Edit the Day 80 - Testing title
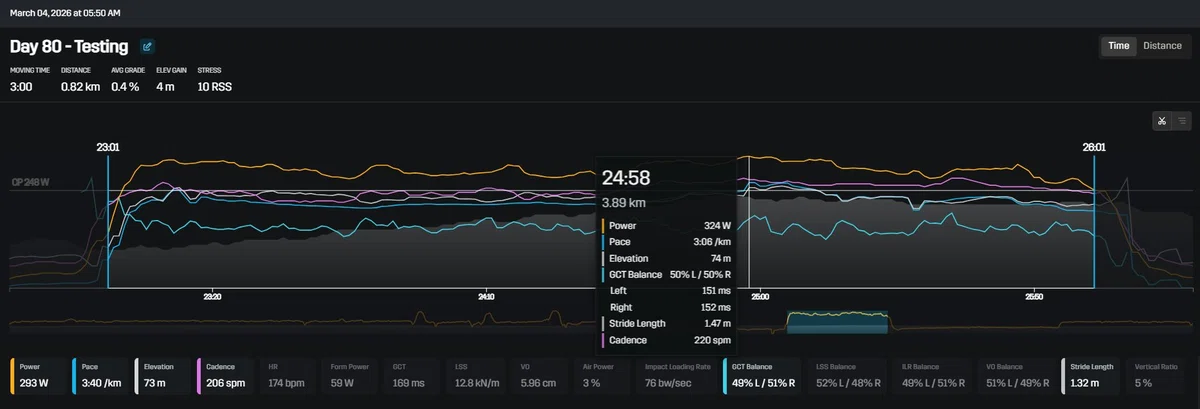Viewport: 1200px width, 409px height. pos(147,46)
